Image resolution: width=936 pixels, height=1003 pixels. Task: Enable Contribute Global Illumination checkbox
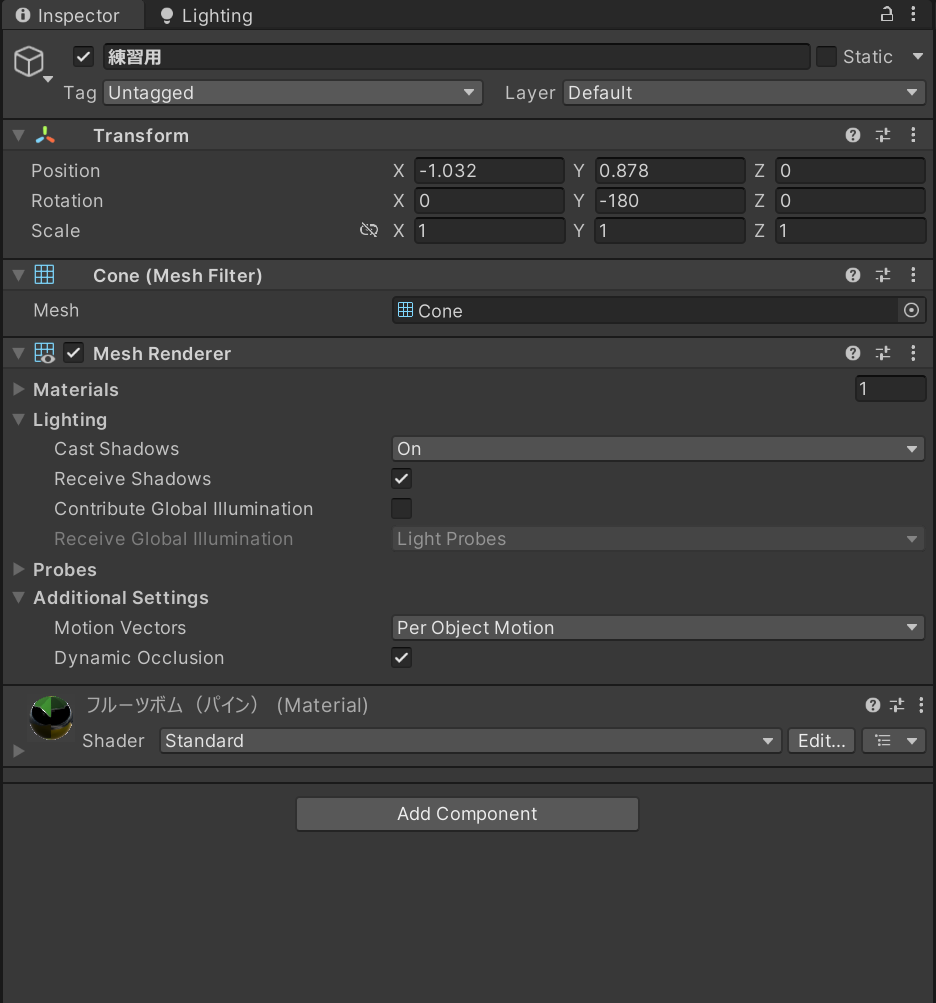tap(401, 509)
